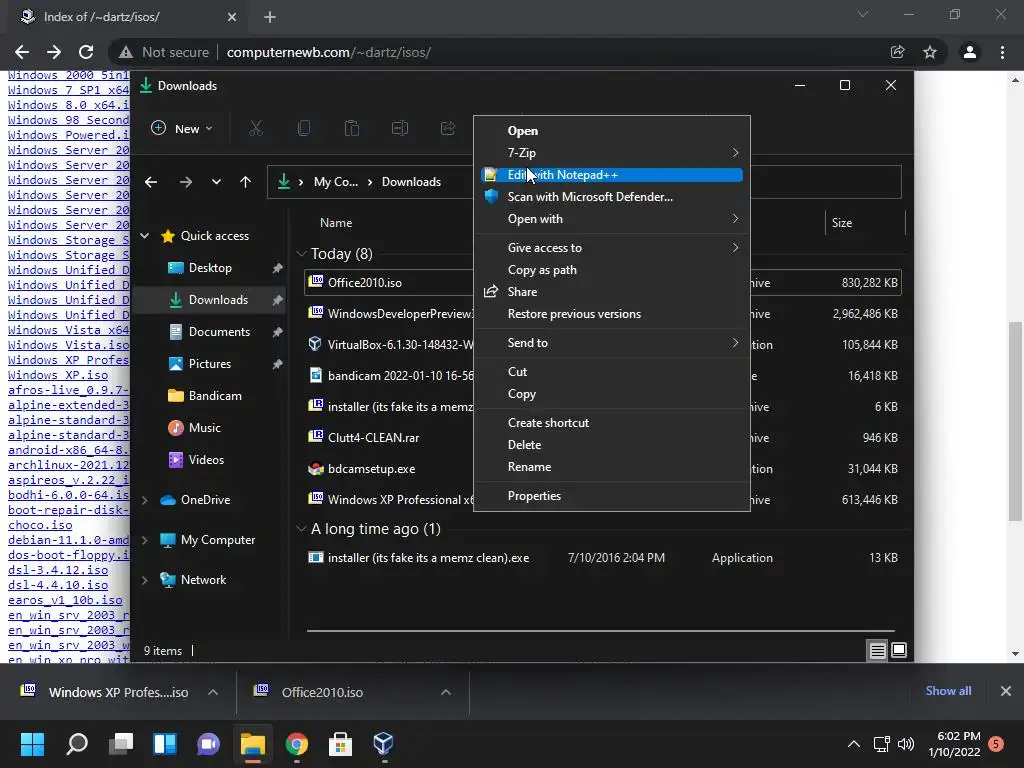
Task: Close the Chrome downloads bar
Action: [1006, 691]
